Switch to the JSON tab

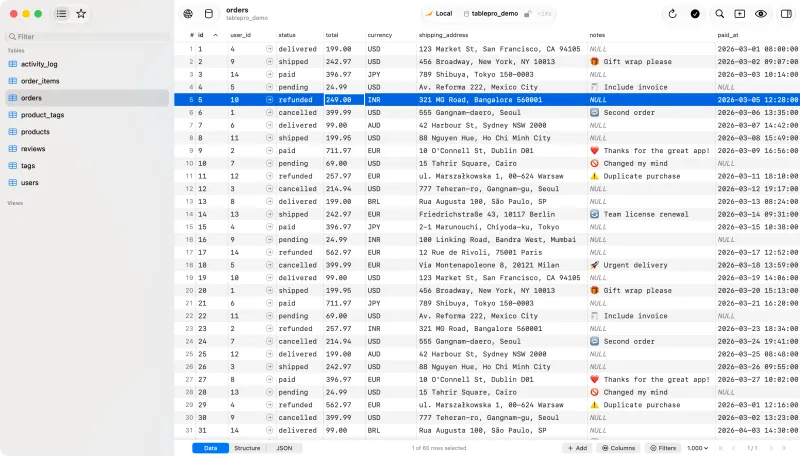point(284,448)
